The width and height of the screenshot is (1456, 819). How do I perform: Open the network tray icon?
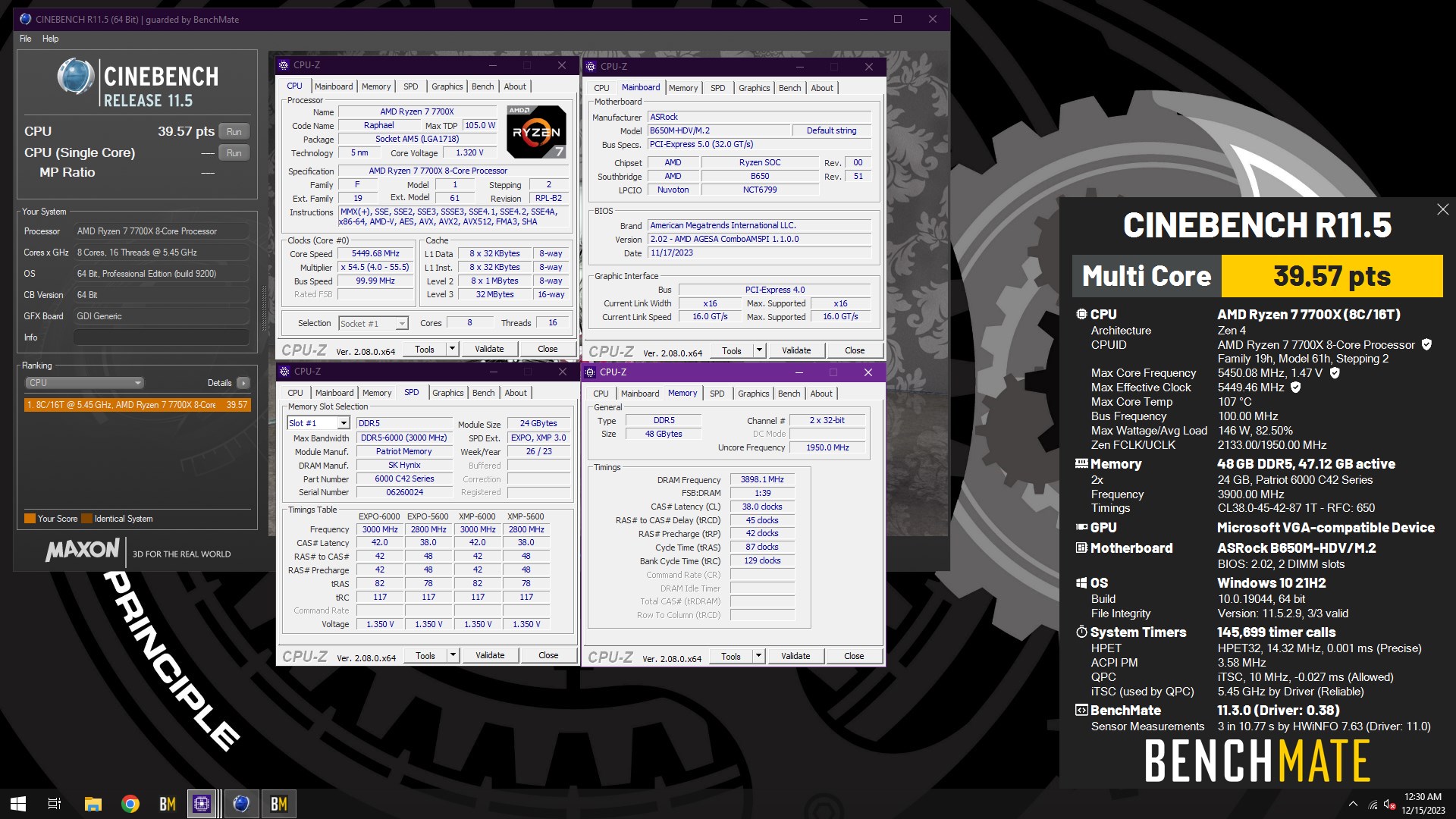click(x=1373, y=805)
